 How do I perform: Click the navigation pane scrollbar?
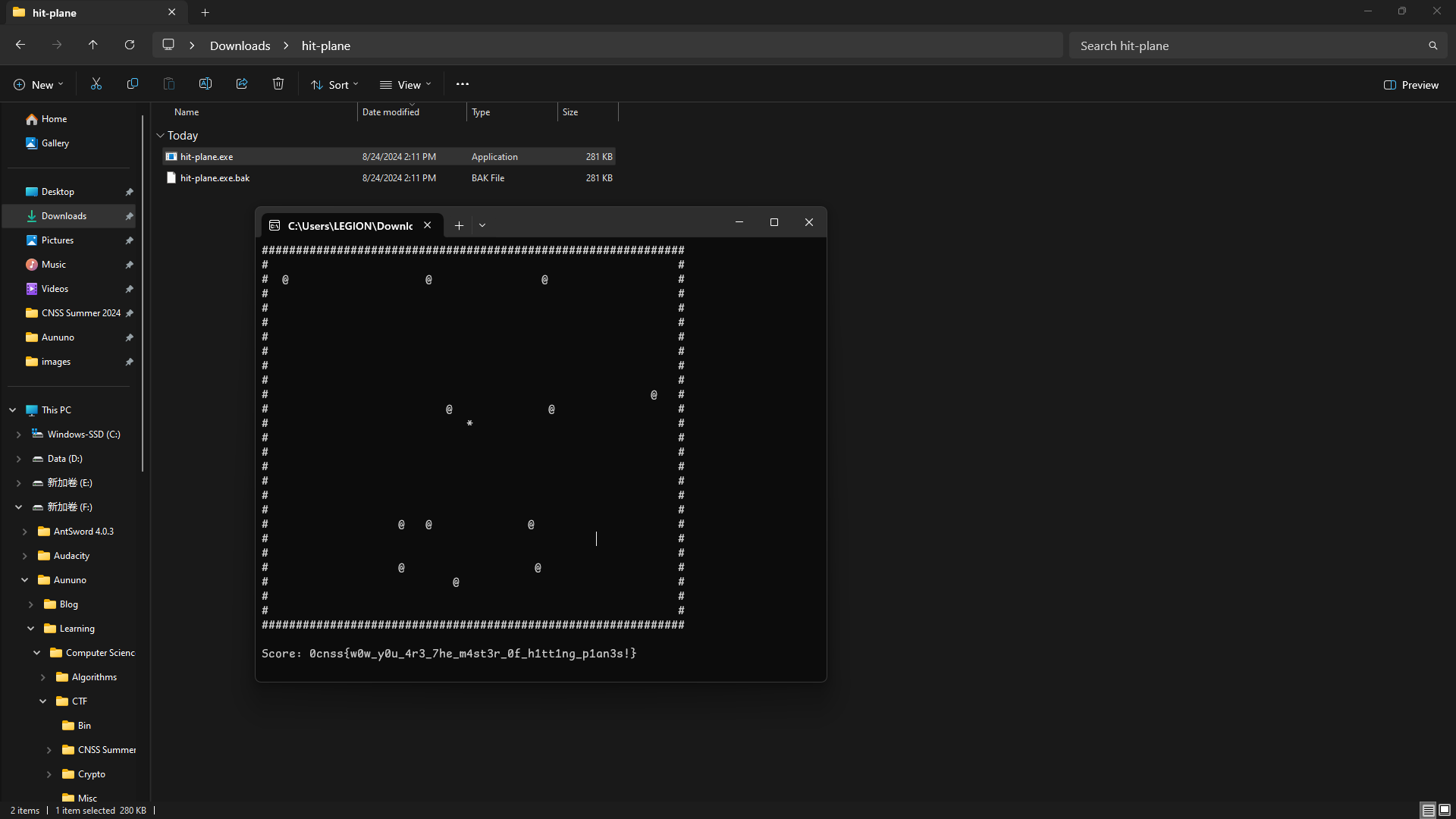[143, 292]
